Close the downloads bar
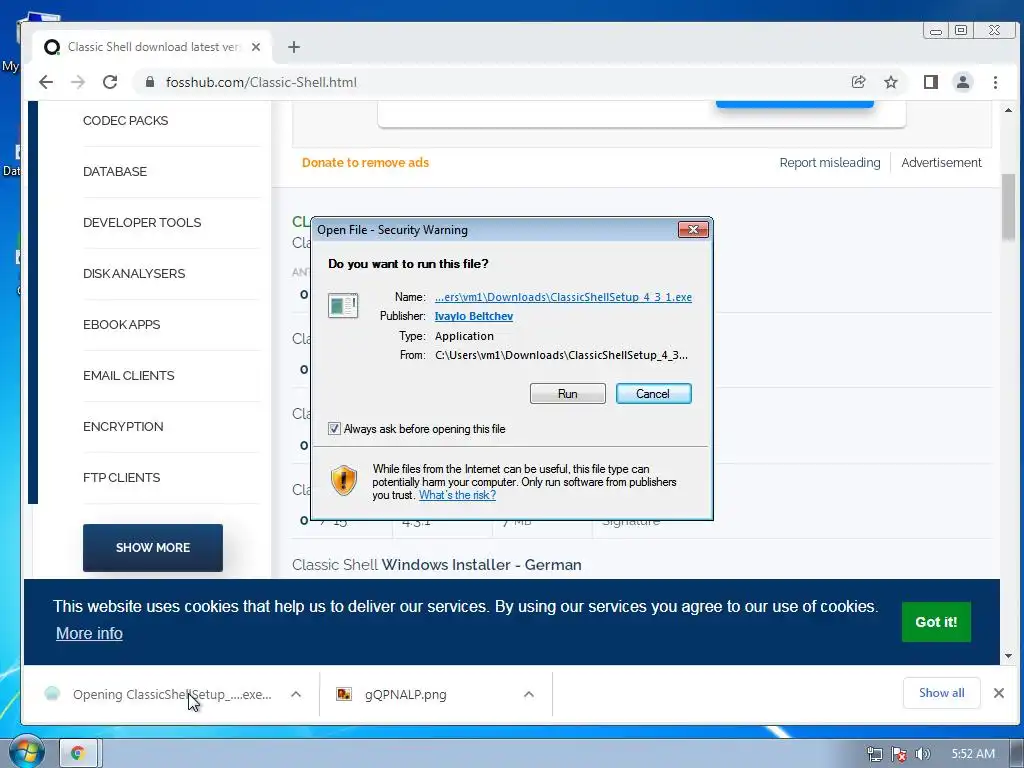The width and height of the screenshot is (1024, 768). (999, 694)
